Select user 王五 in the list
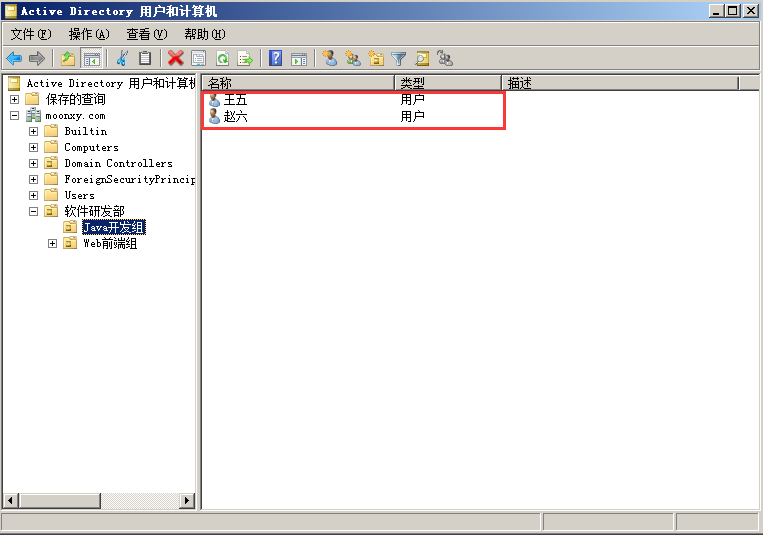 pyautogui.click(x=236, y=100)
